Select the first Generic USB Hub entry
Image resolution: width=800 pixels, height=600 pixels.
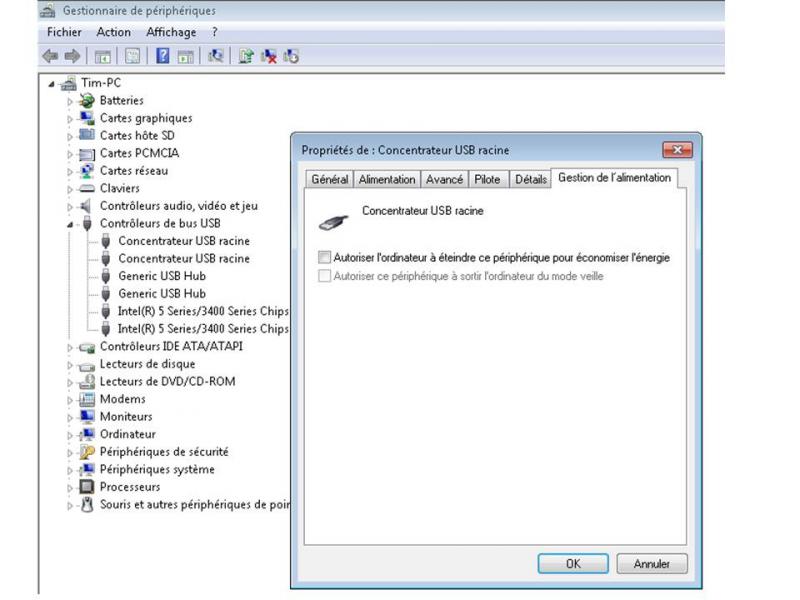click(161, 276)
